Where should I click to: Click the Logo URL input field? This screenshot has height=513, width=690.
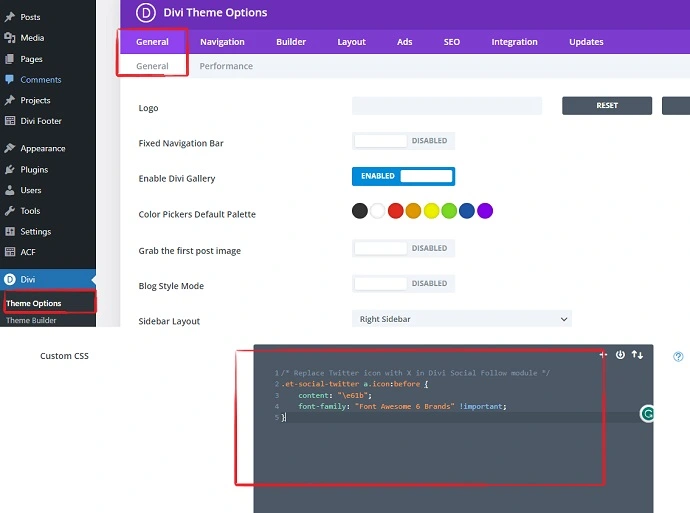(x=447, y=106)
